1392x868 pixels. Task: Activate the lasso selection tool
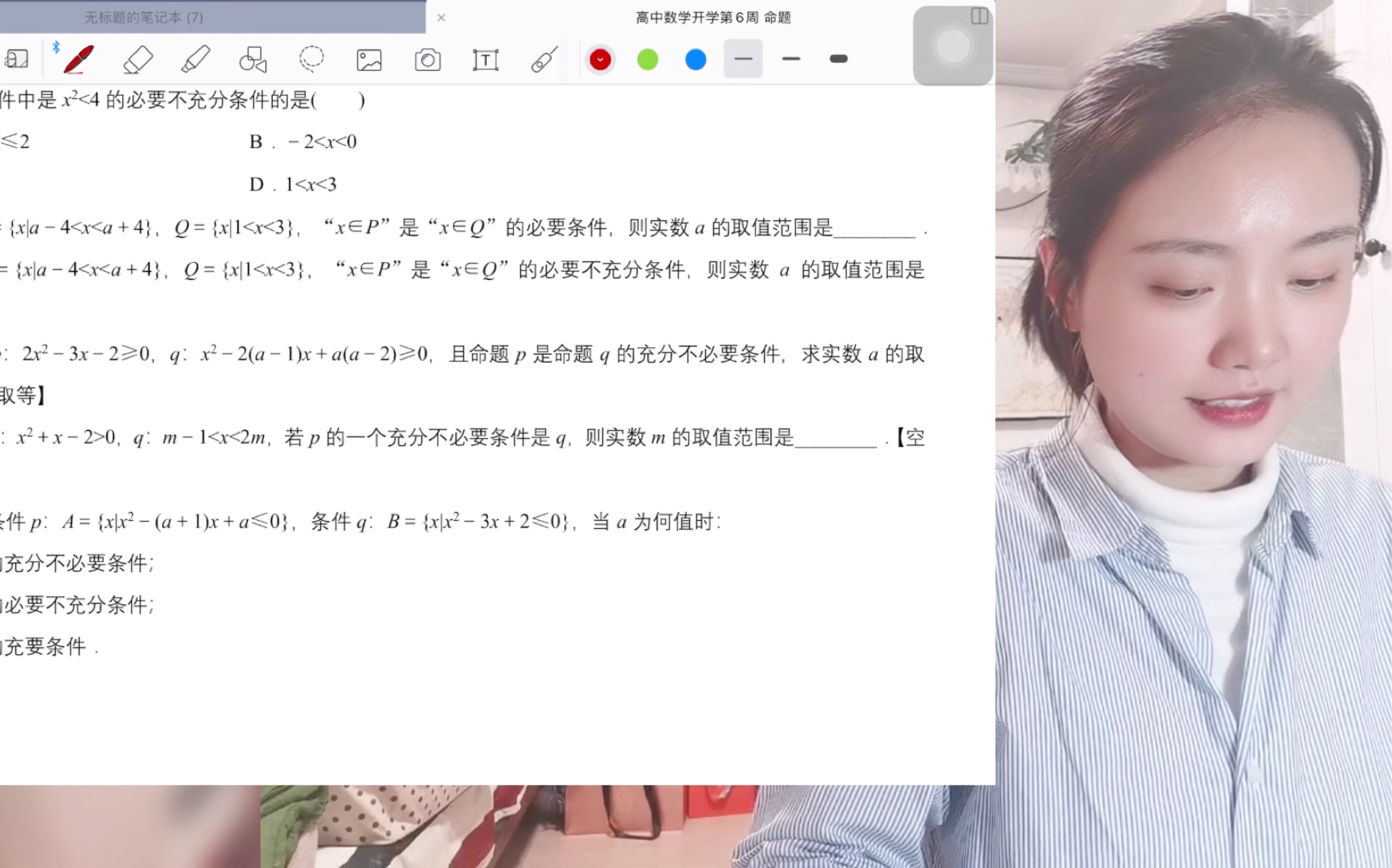[311, 59]
